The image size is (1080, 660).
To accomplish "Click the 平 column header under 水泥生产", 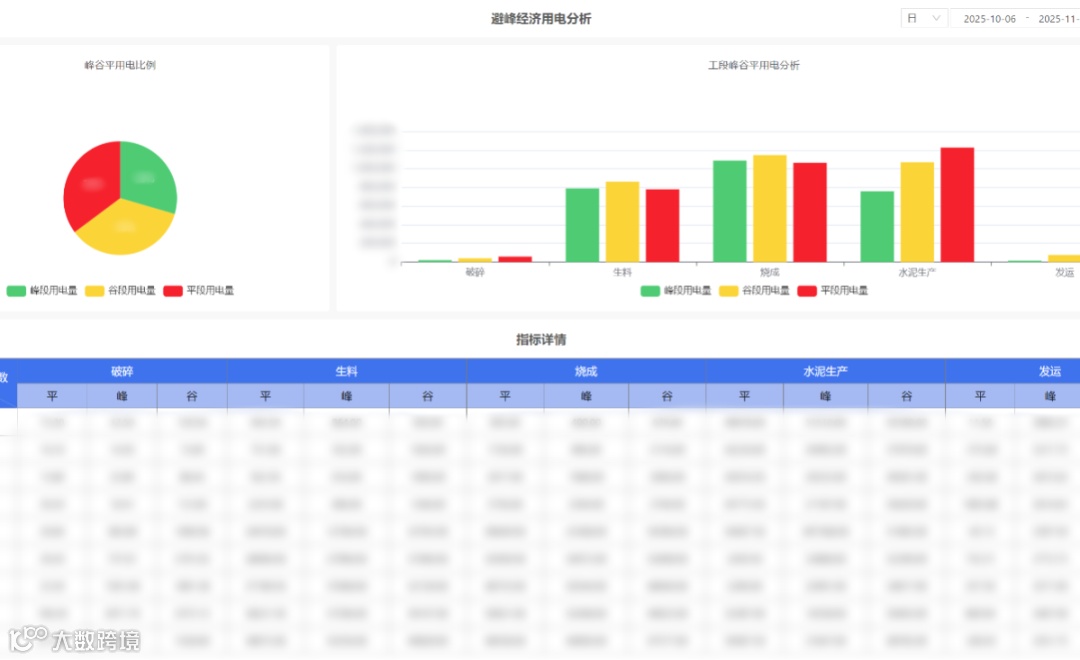I will click(745, 395).
